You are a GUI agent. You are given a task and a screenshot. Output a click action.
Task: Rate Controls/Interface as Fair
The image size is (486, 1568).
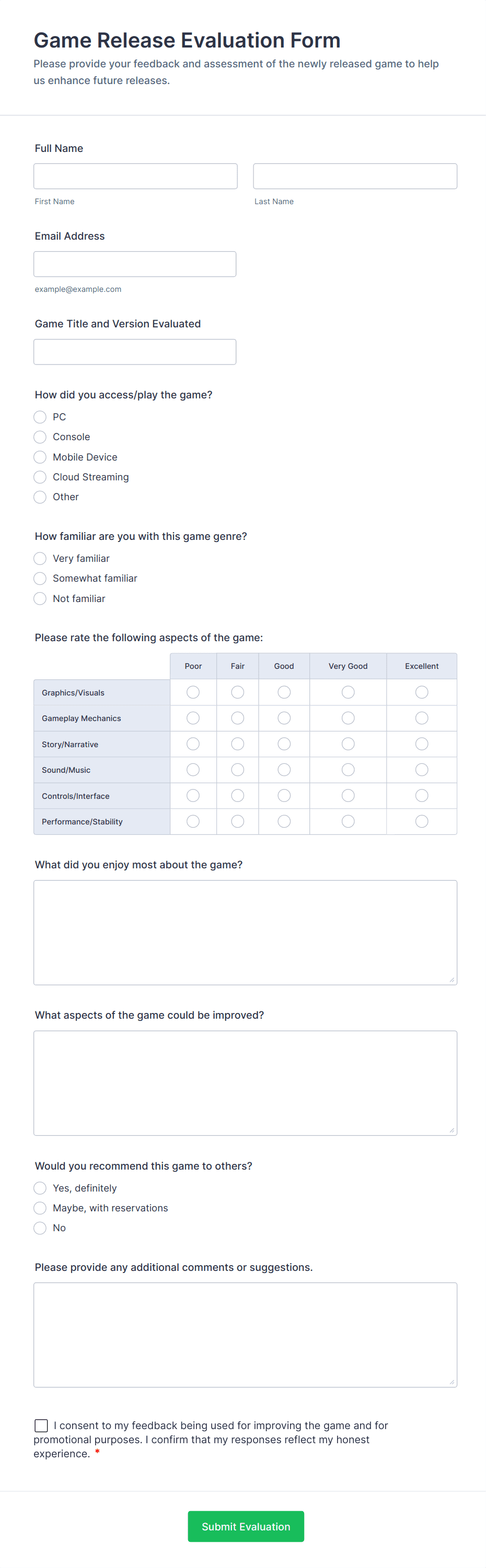point(237,795)
